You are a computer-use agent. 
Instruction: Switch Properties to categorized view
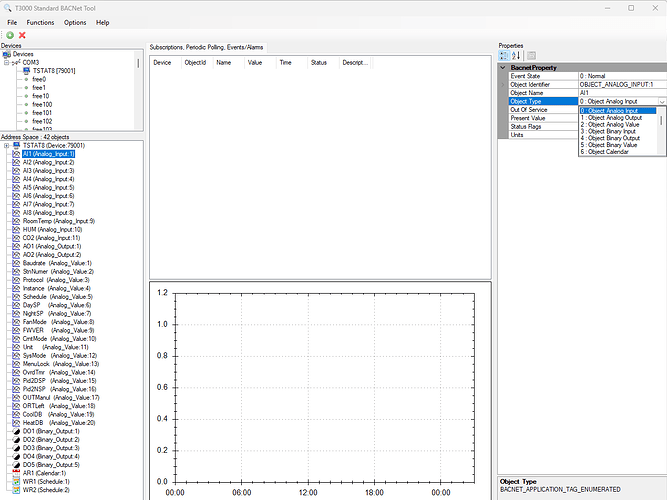click(504, 55)
